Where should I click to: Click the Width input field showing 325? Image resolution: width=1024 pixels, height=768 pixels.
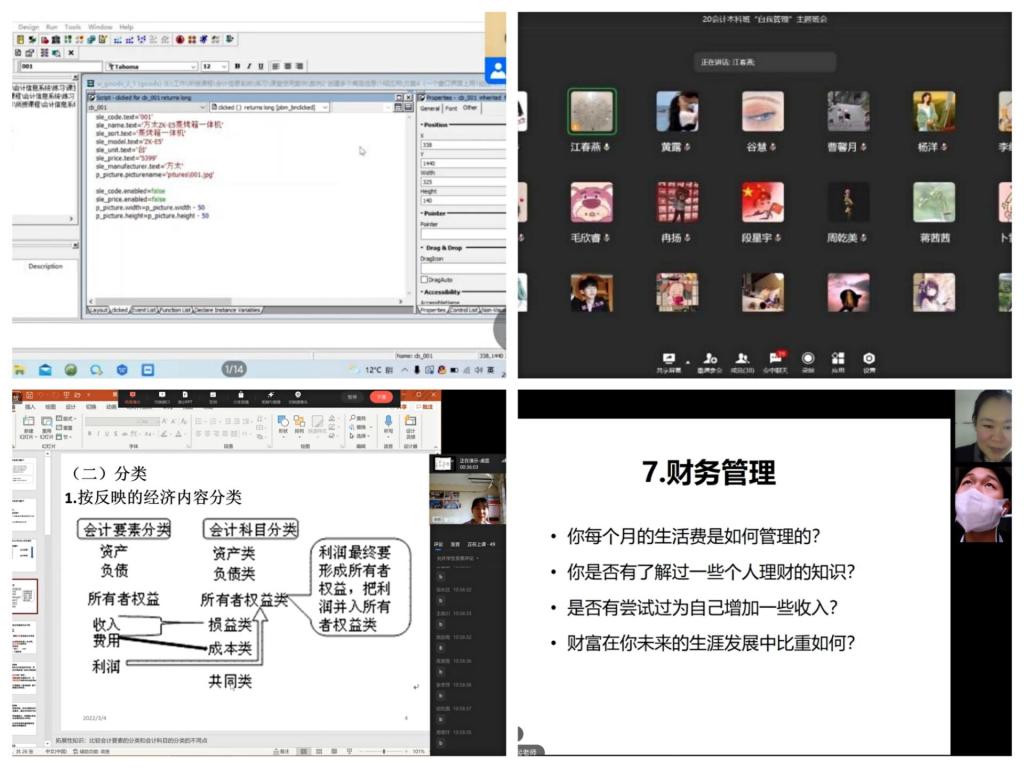460,182
